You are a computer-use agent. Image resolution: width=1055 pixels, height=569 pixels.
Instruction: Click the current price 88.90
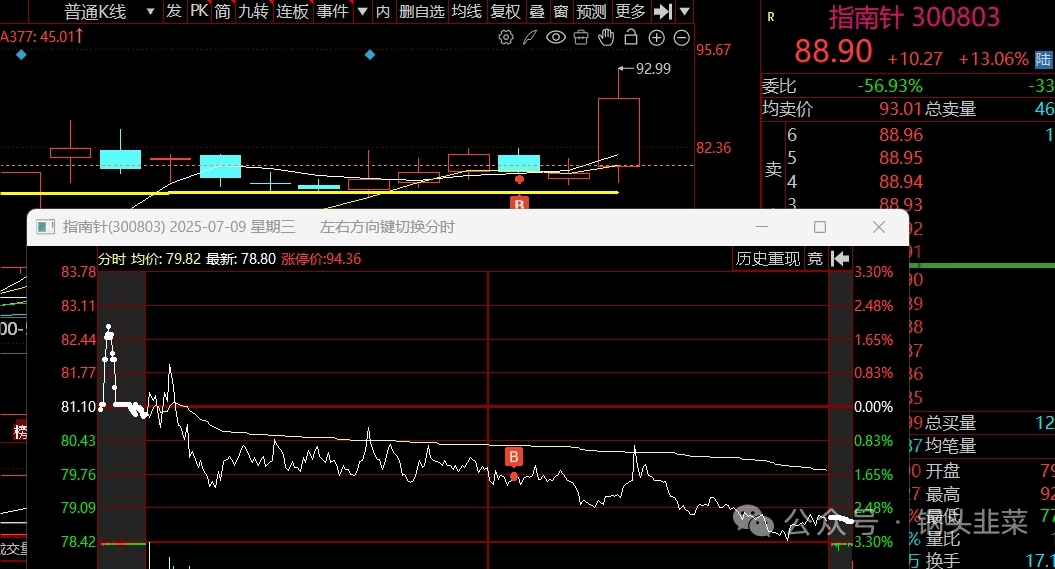point(833,52)
